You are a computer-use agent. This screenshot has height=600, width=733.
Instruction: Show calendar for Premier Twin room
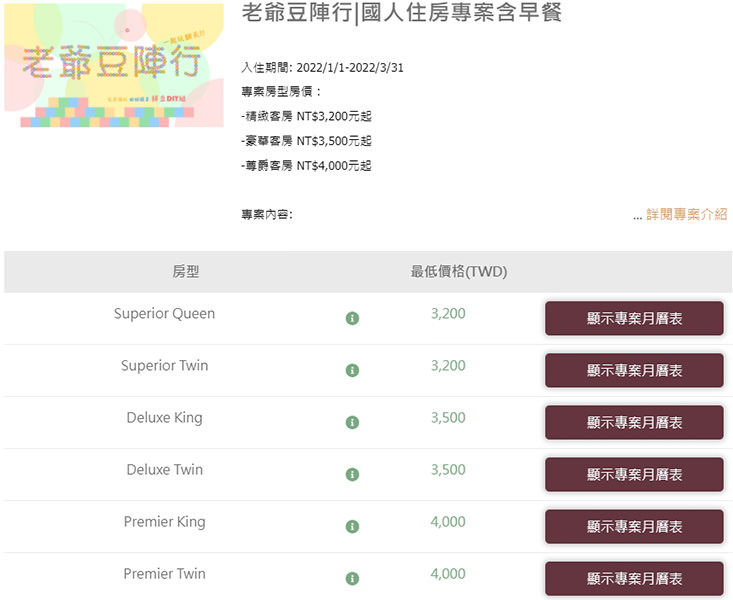pyautogui.click(x=634, y=578)
